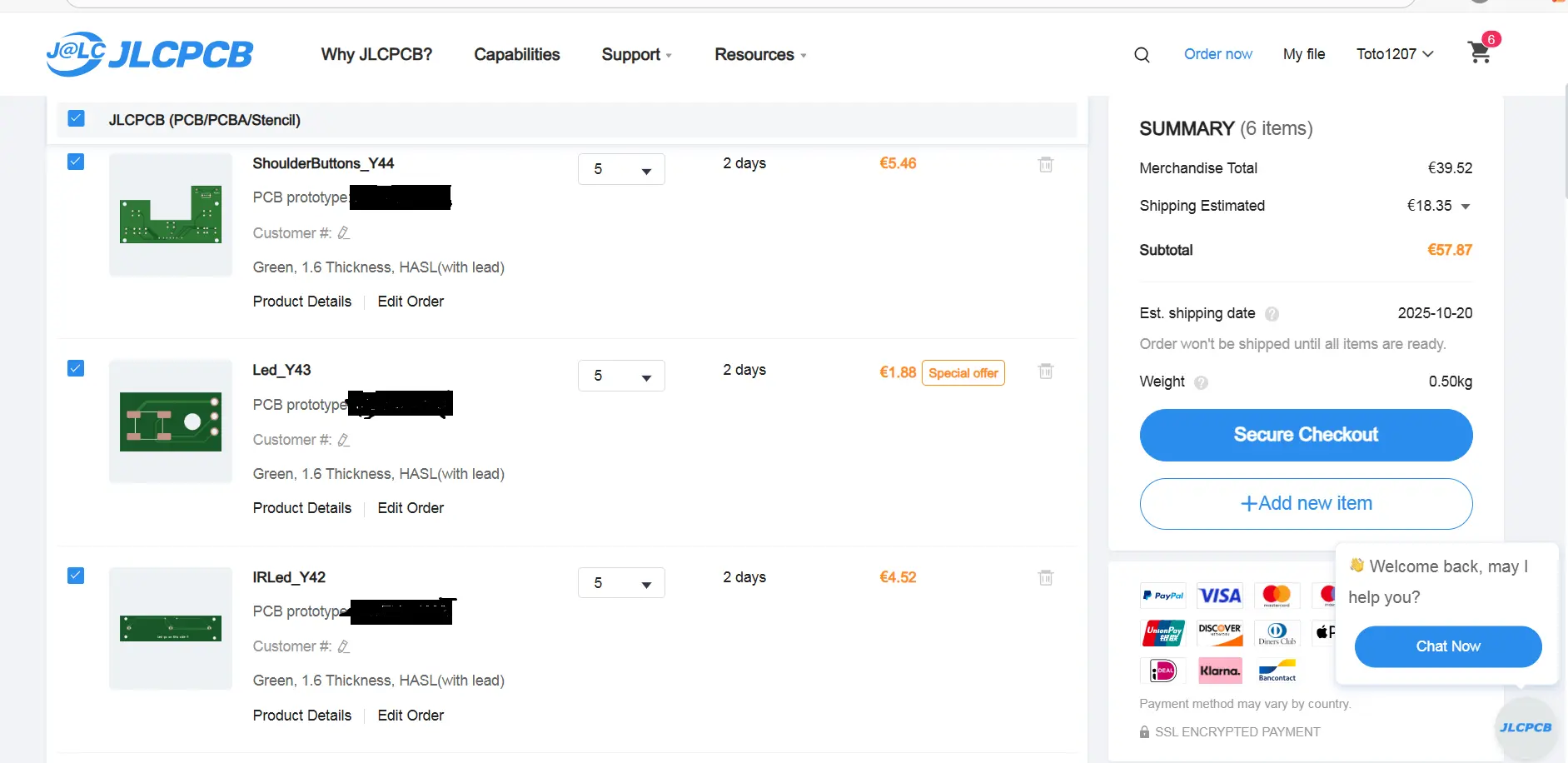Open the Resources menu
Viewport: 1568px width, 763px height.
tap(760, 55)
